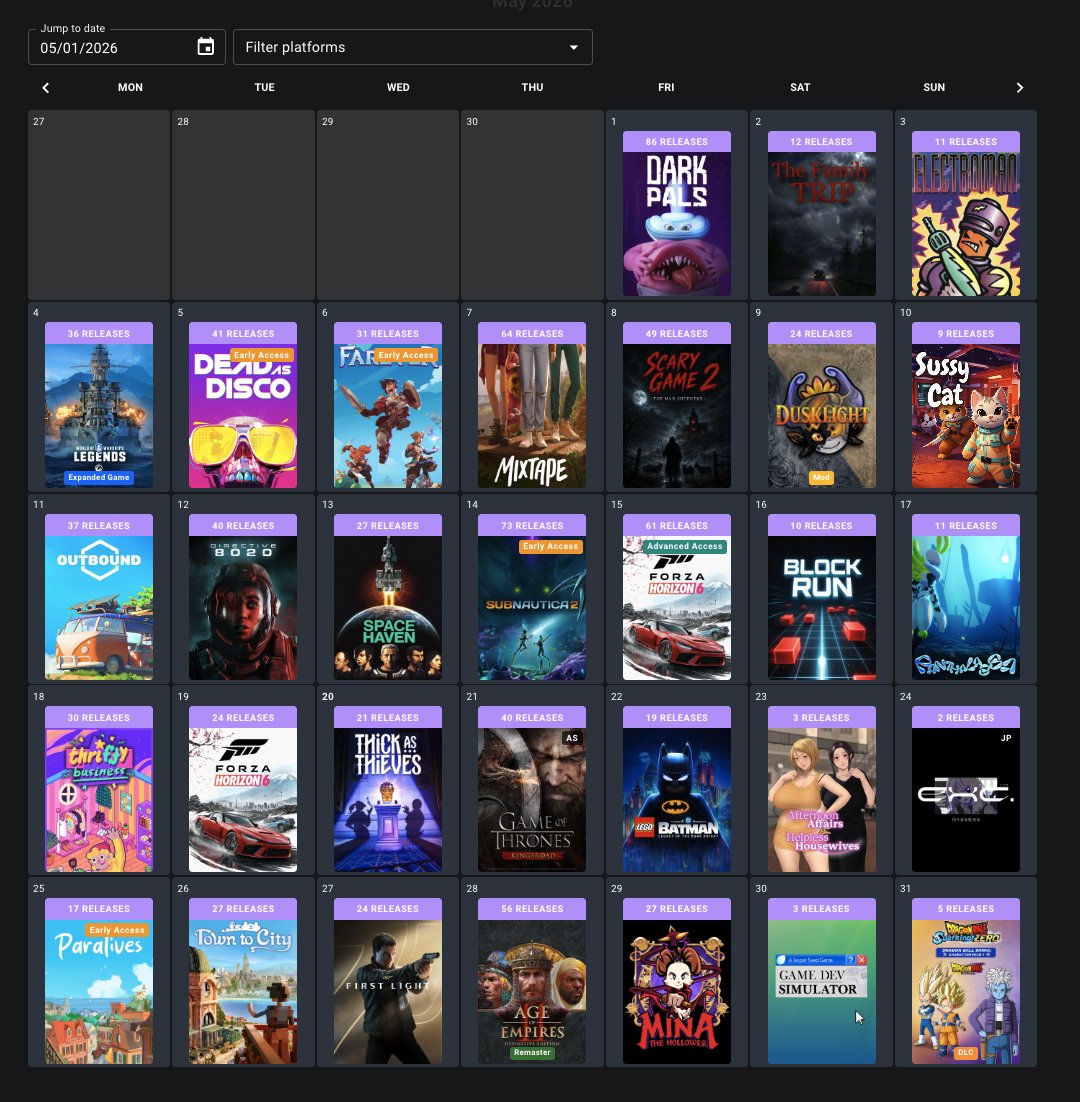Click the Mod tag on Dusklight
Image resolution: width=1080 pixels, height=1102 pixels.
[x=821, y=477]
